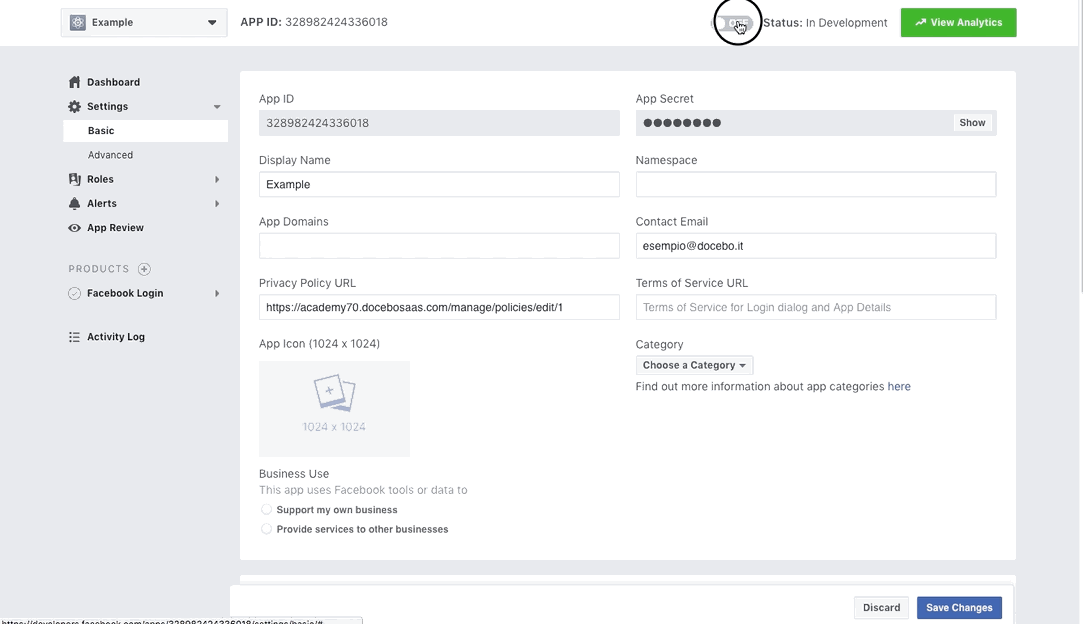Open the Facebook Login product

(x=125, y=293)
